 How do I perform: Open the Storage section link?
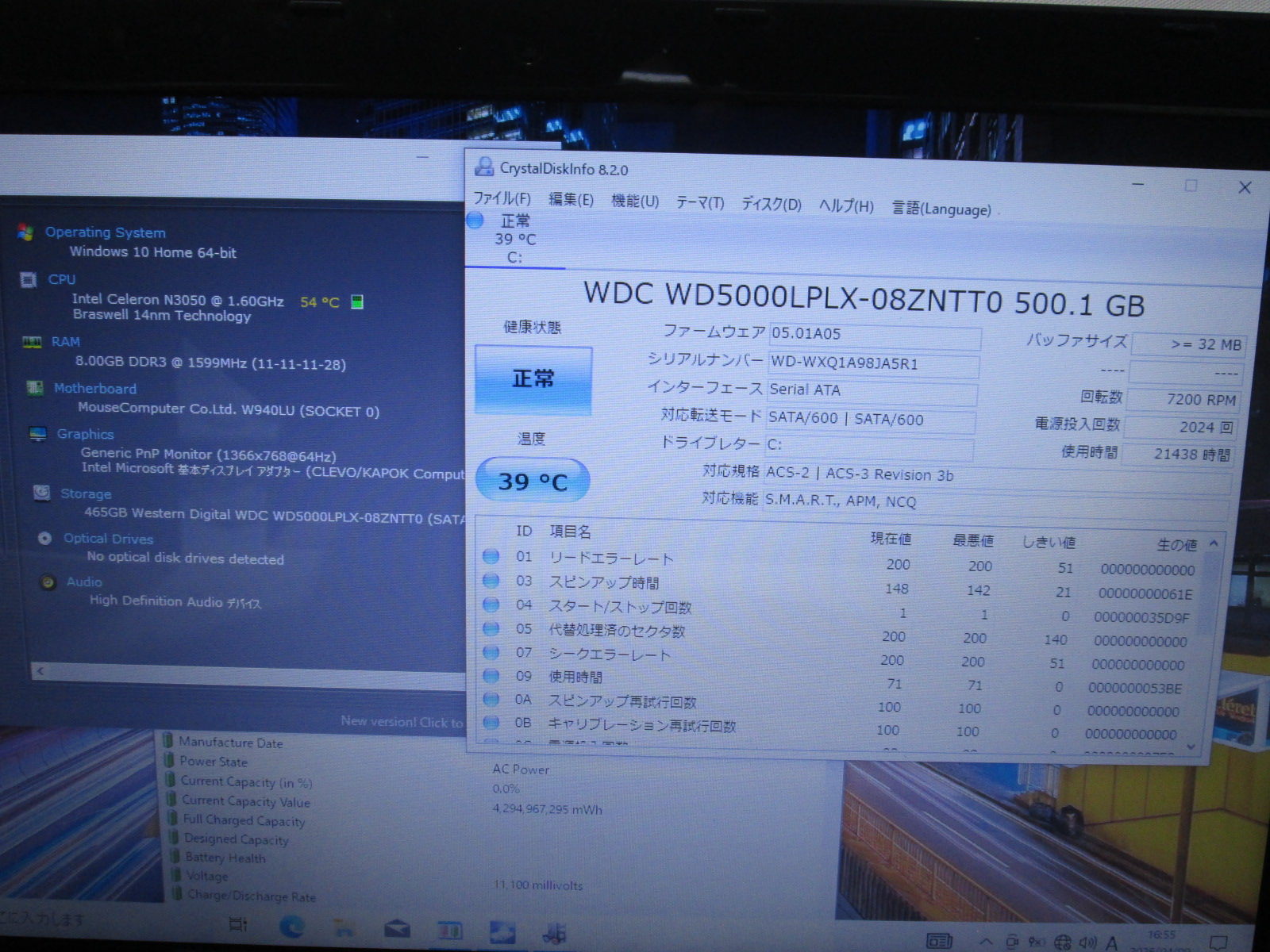tap(86, 493)
